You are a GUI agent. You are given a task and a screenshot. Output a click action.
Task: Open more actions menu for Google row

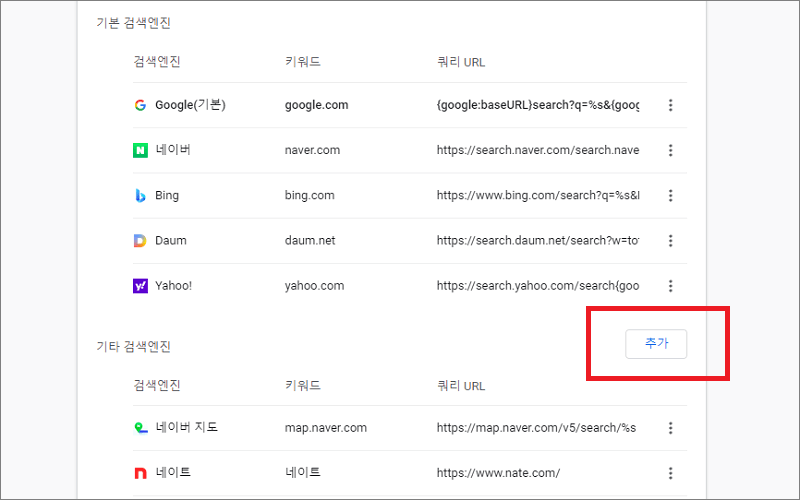pyautogui.click(x=670, y=105)
